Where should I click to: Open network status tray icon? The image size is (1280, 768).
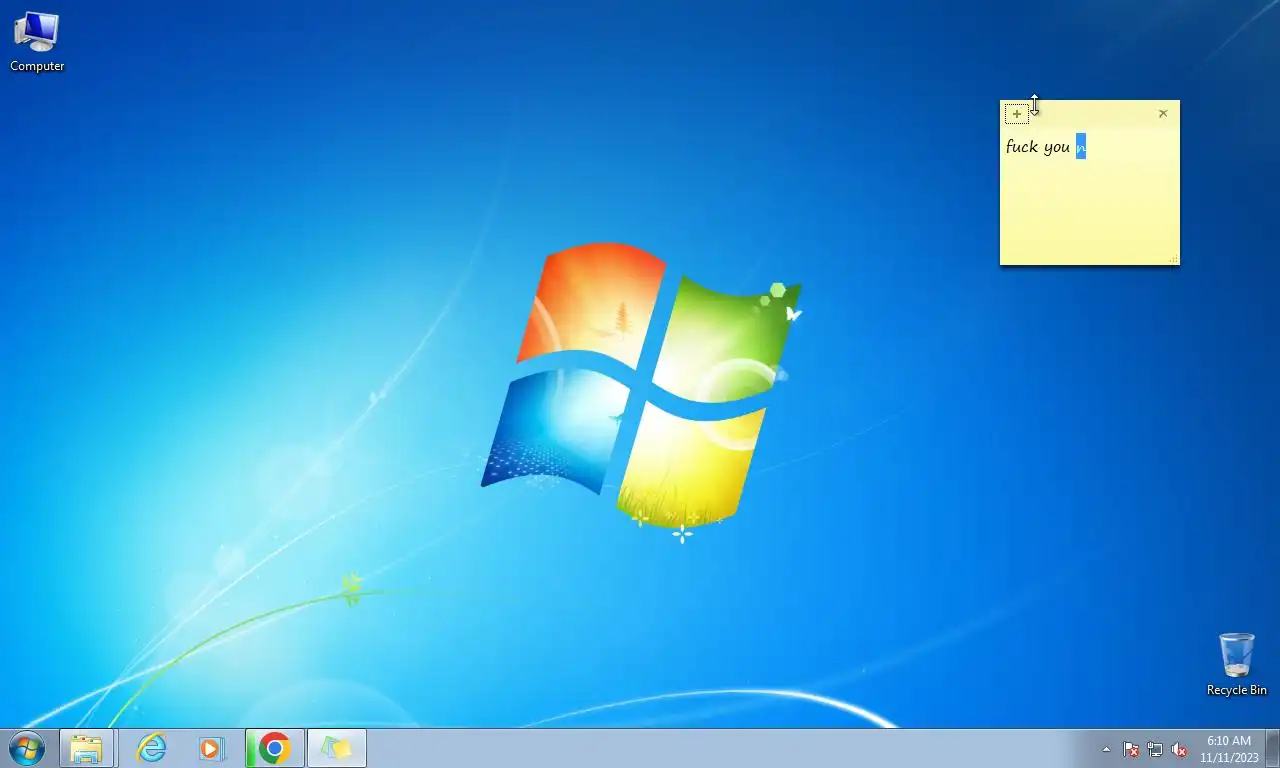click(x=1155, y=749)
